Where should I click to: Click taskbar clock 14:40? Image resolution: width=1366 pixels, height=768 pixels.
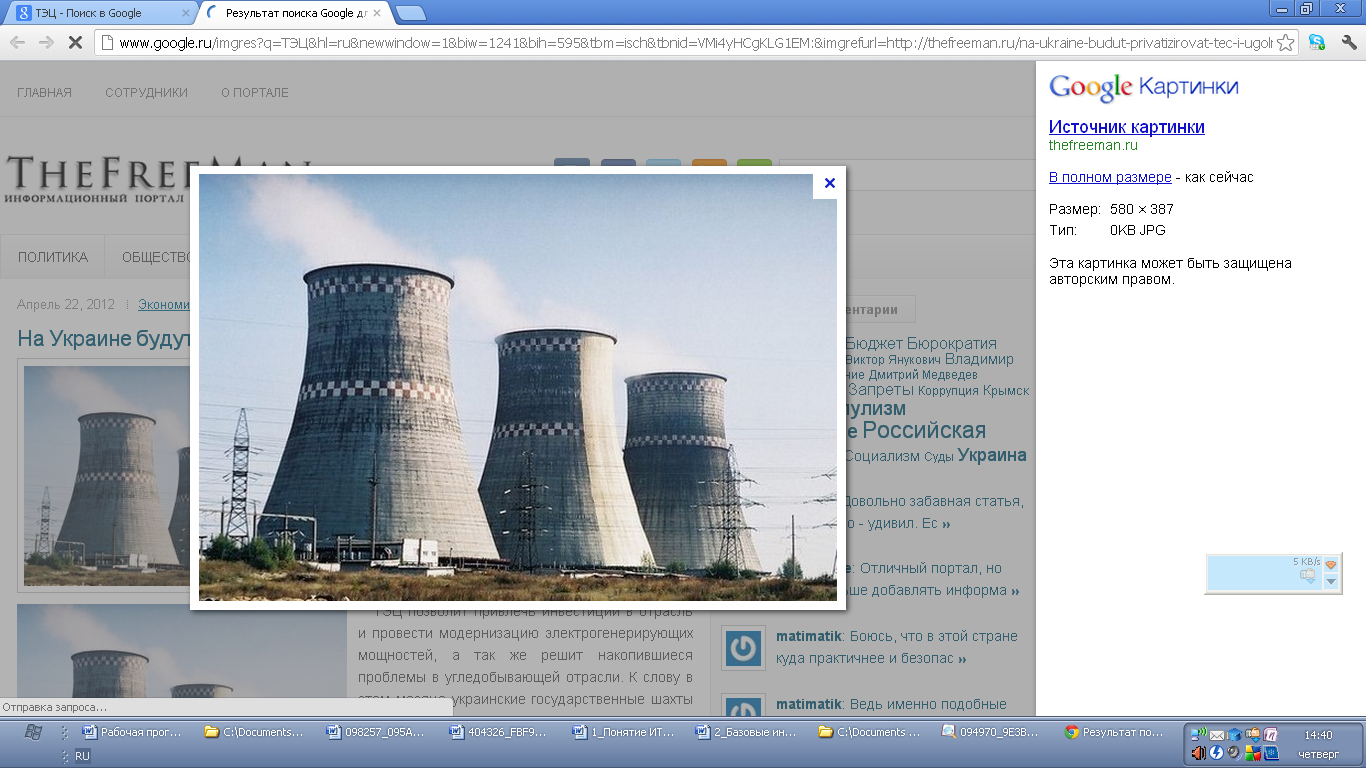tap(1318, 735)
